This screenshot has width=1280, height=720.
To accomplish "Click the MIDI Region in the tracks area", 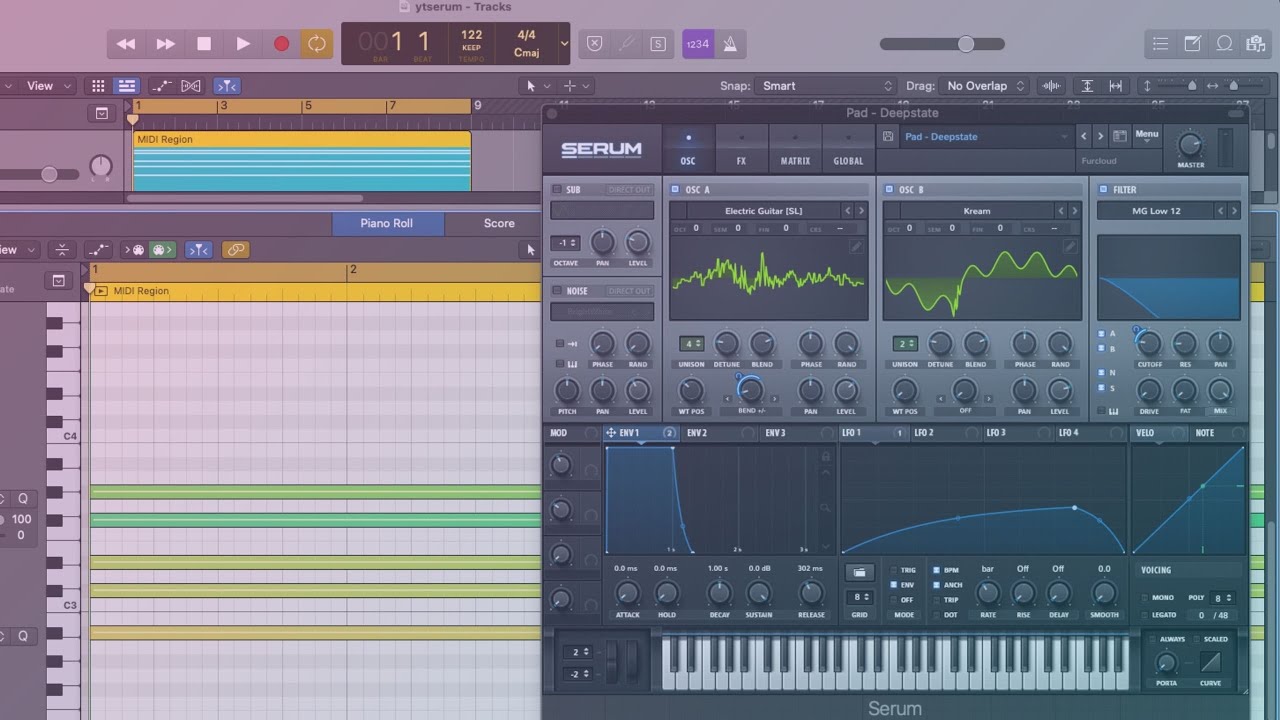I will [x=301, y=160].
